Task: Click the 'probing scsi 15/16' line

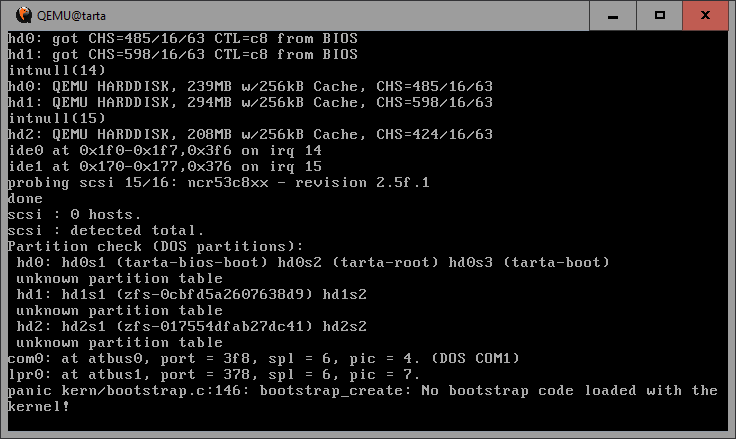Action: [x=218, y=182]
